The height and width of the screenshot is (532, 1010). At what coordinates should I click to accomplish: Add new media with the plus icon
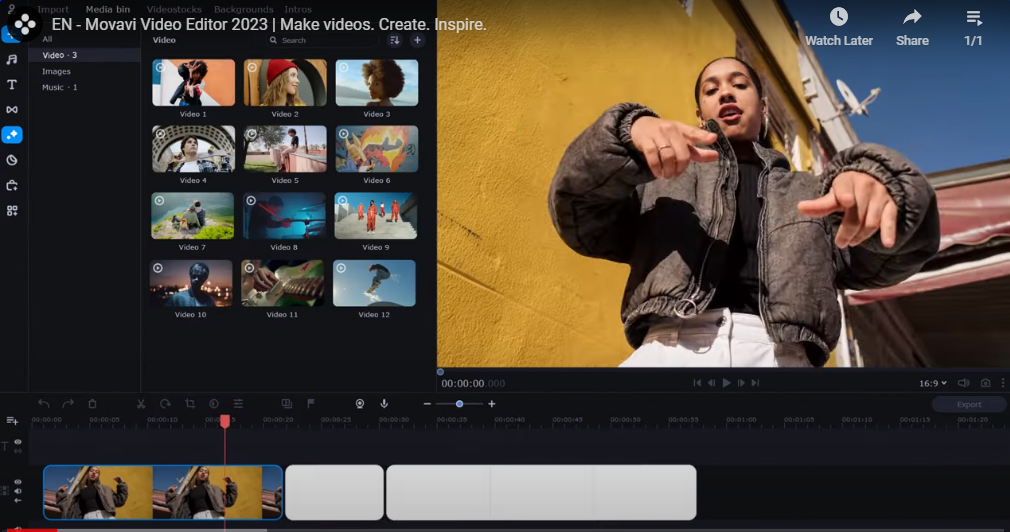click(417, 40)
